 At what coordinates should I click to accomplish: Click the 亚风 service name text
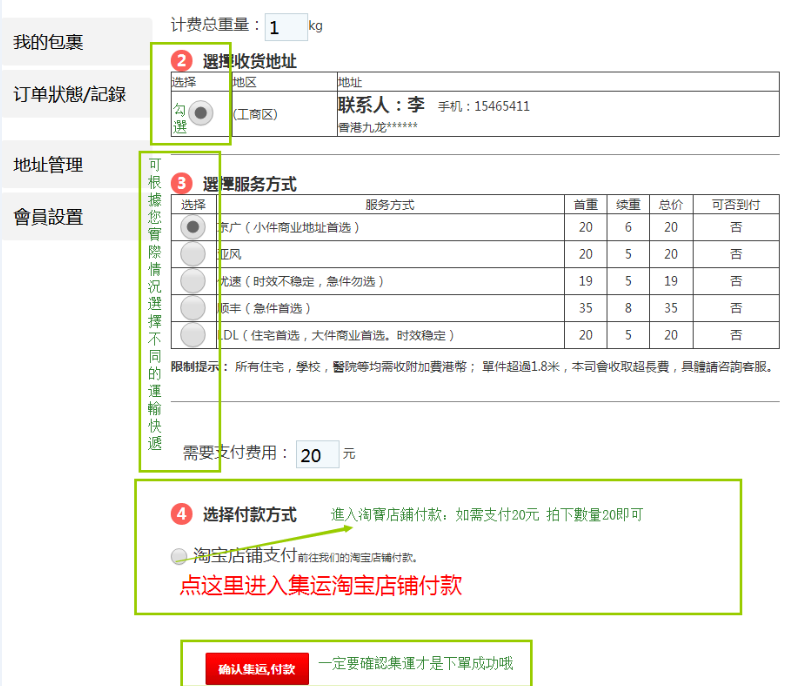click(230, 254)
